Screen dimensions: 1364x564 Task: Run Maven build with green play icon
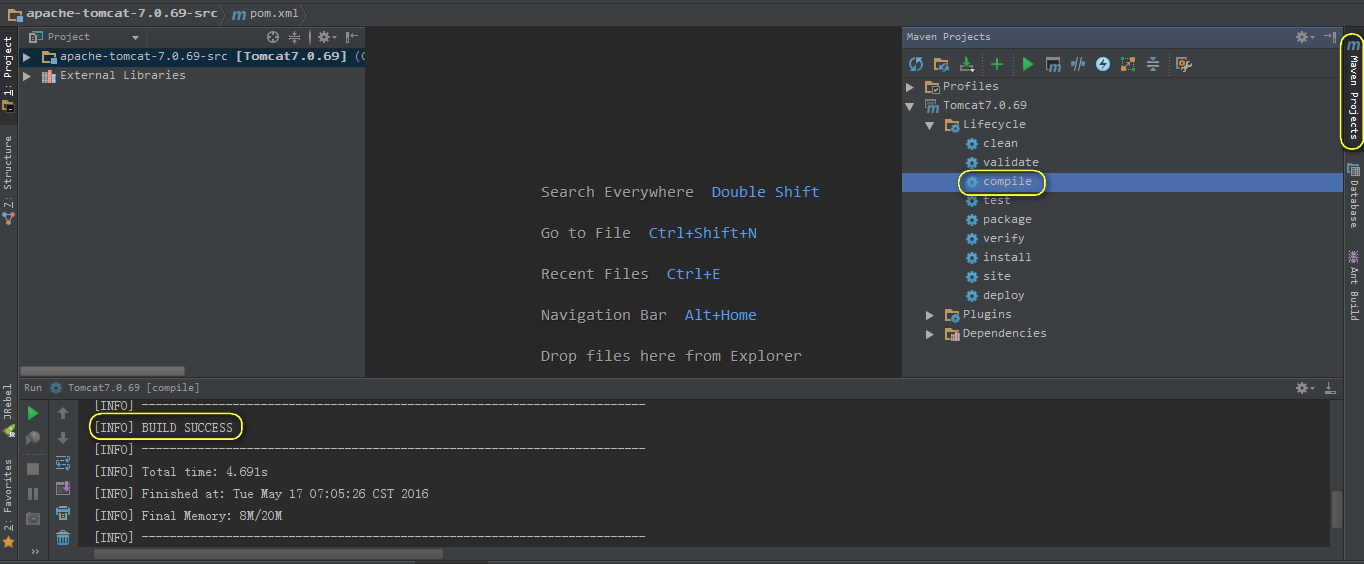point(1028,64)
